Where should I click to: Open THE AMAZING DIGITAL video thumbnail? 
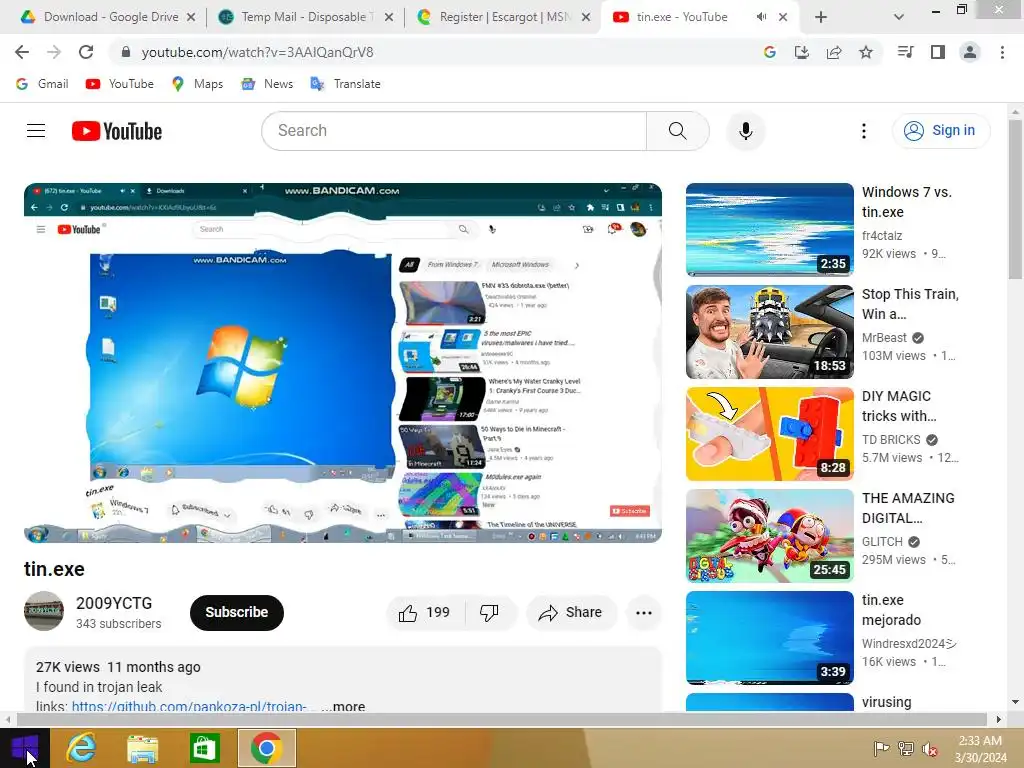pyautogui.click(x=769, y=536)
